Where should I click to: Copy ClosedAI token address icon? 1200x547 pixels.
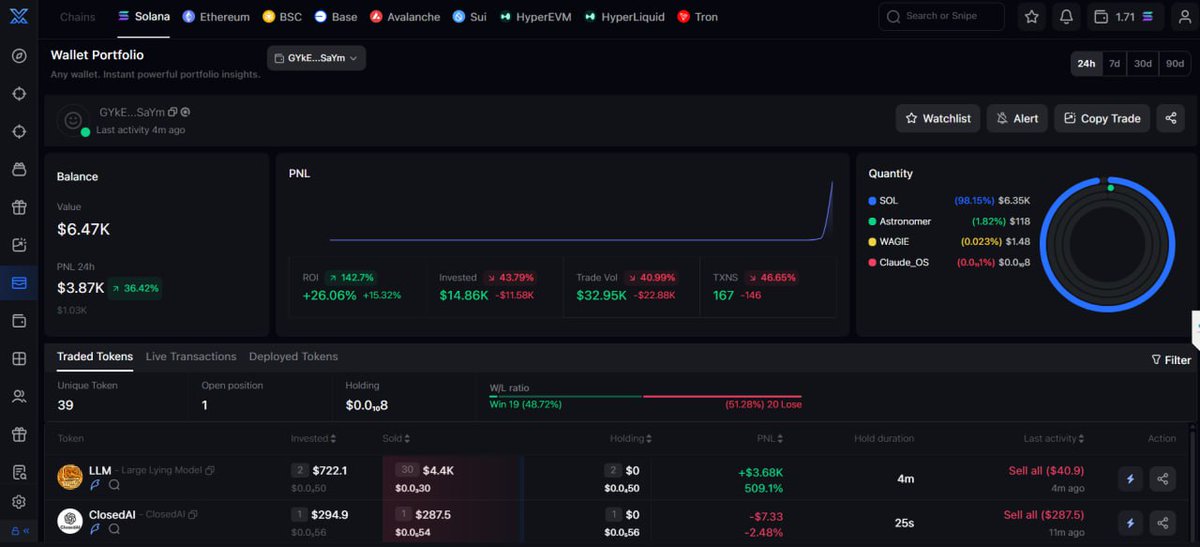[x=193, y=514]
